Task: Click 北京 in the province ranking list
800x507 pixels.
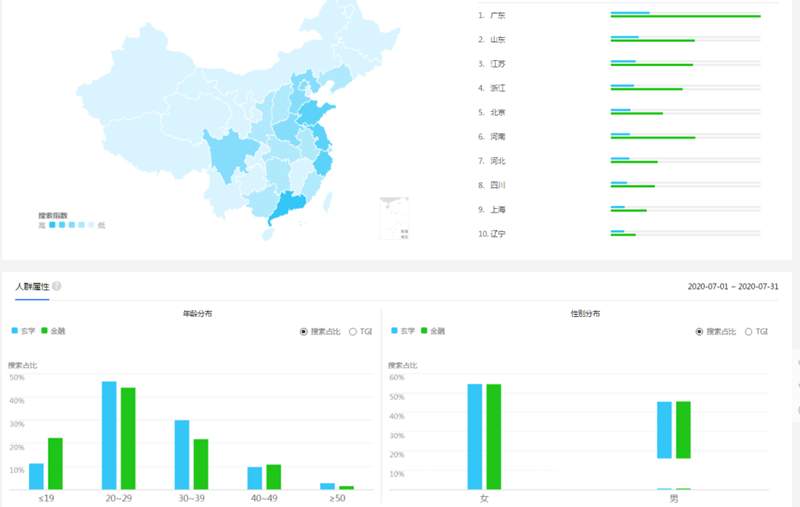Action: coord(497,112)
